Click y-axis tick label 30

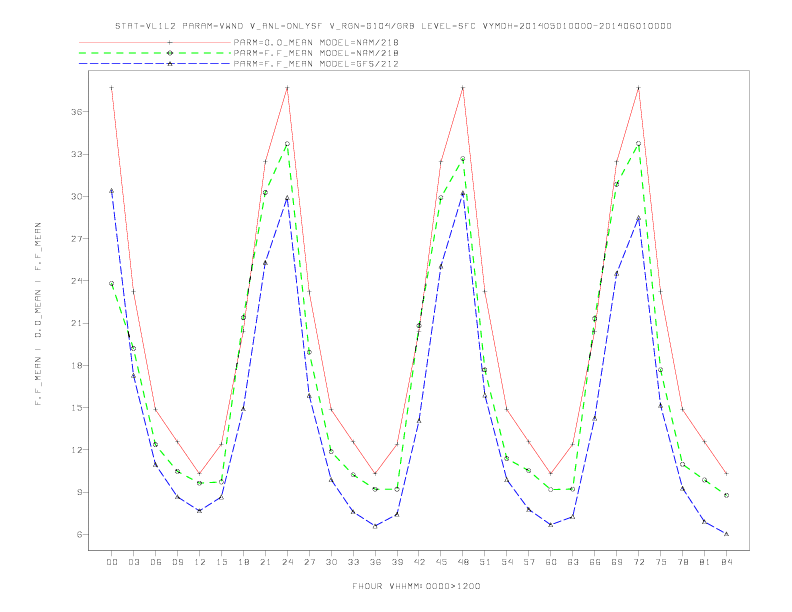tap(77, 196)
